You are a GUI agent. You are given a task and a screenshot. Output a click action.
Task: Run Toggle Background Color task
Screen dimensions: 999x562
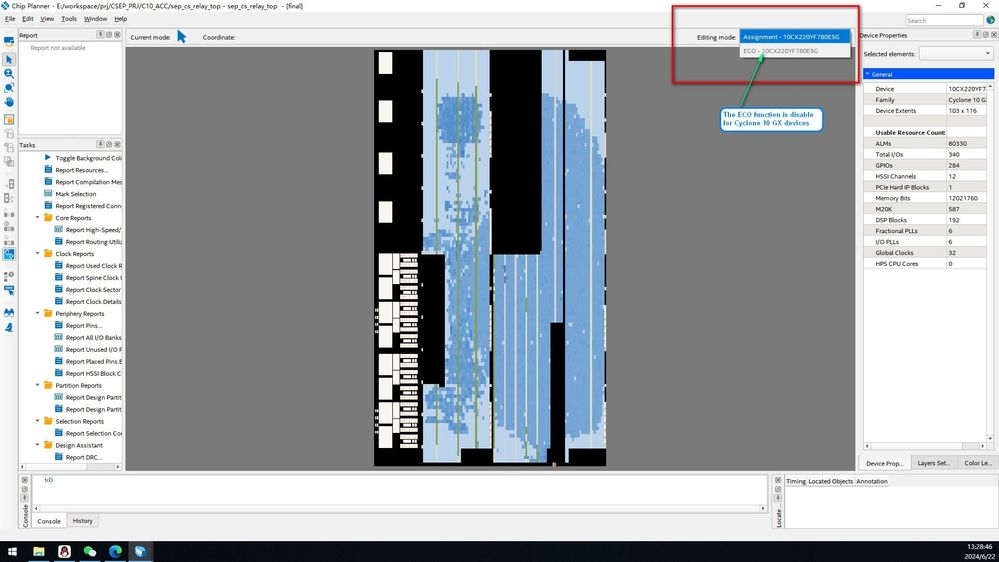click(x=83, y=158)
